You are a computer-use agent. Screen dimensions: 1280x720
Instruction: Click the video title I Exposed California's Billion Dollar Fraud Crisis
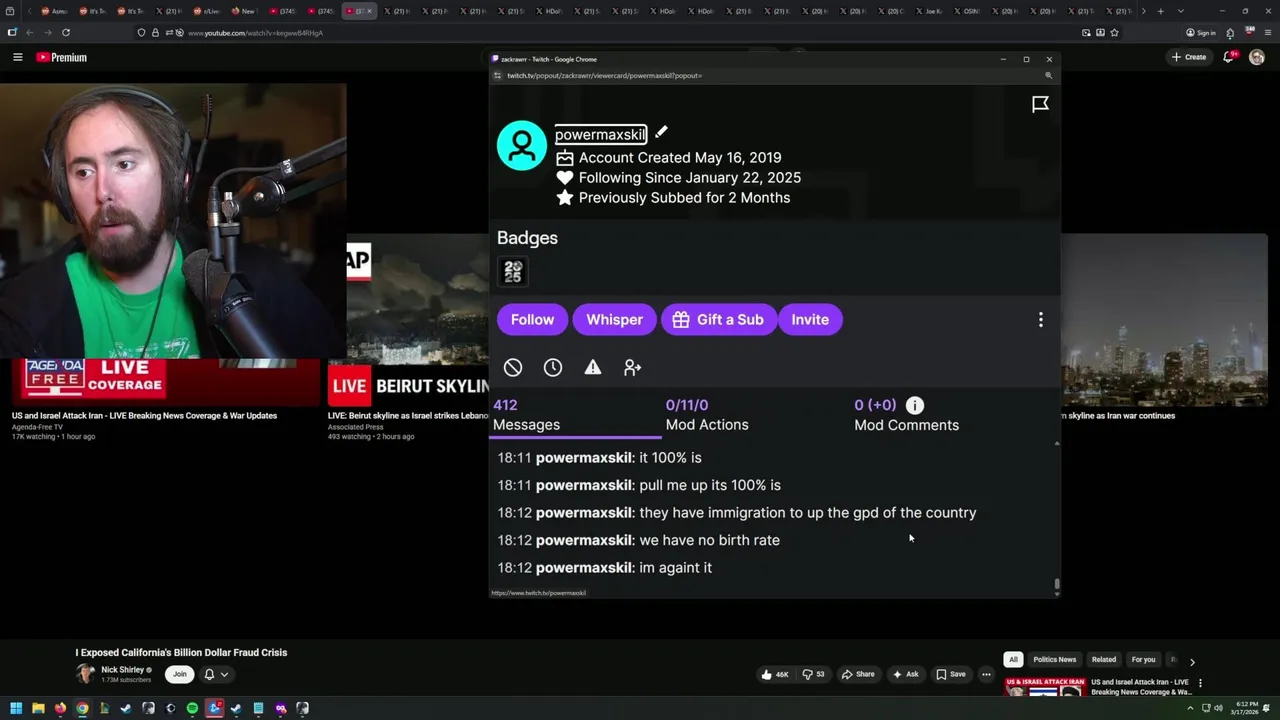[x=181, y=652]
